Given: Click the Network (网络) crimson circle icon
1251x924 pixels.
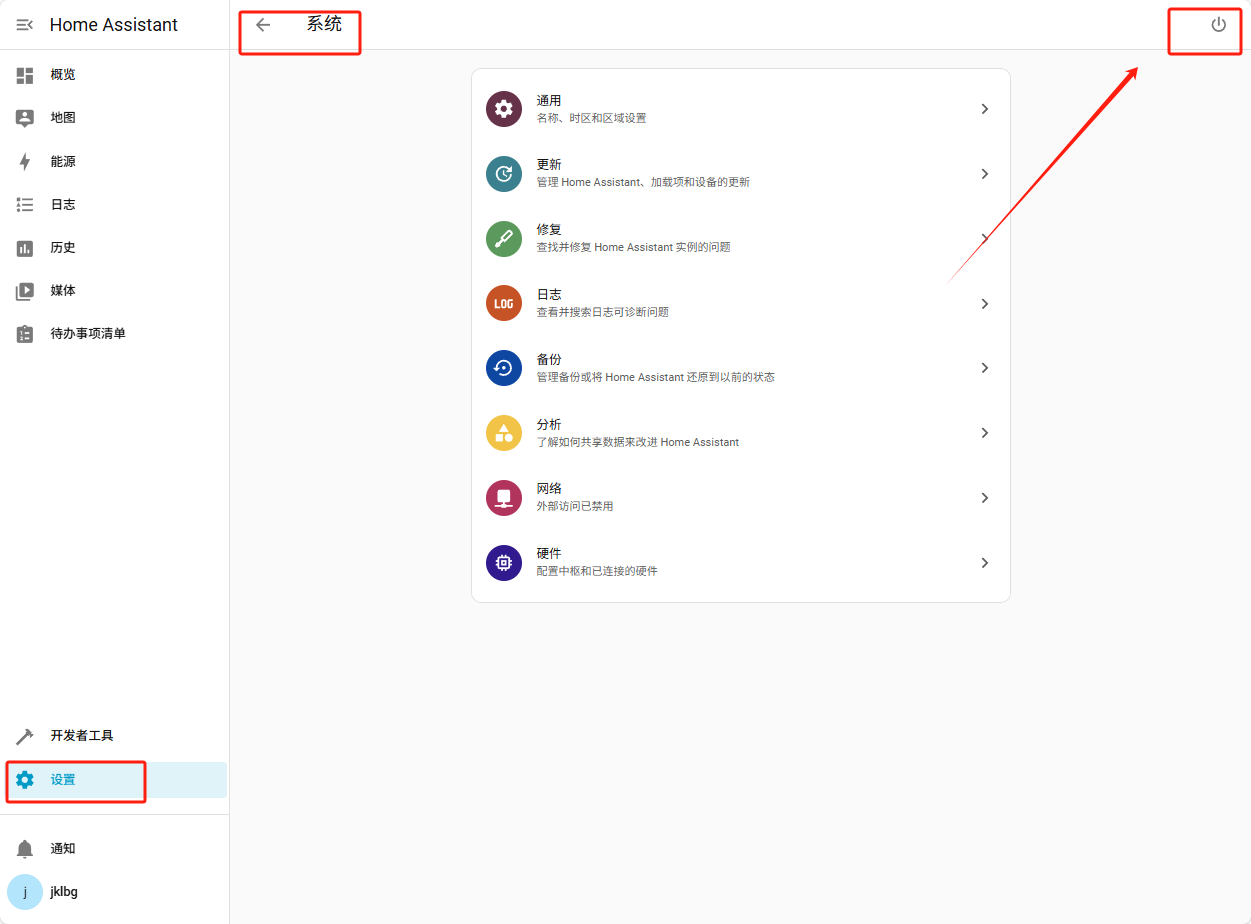Looking at the screenshot, I should tap(504, 498).
